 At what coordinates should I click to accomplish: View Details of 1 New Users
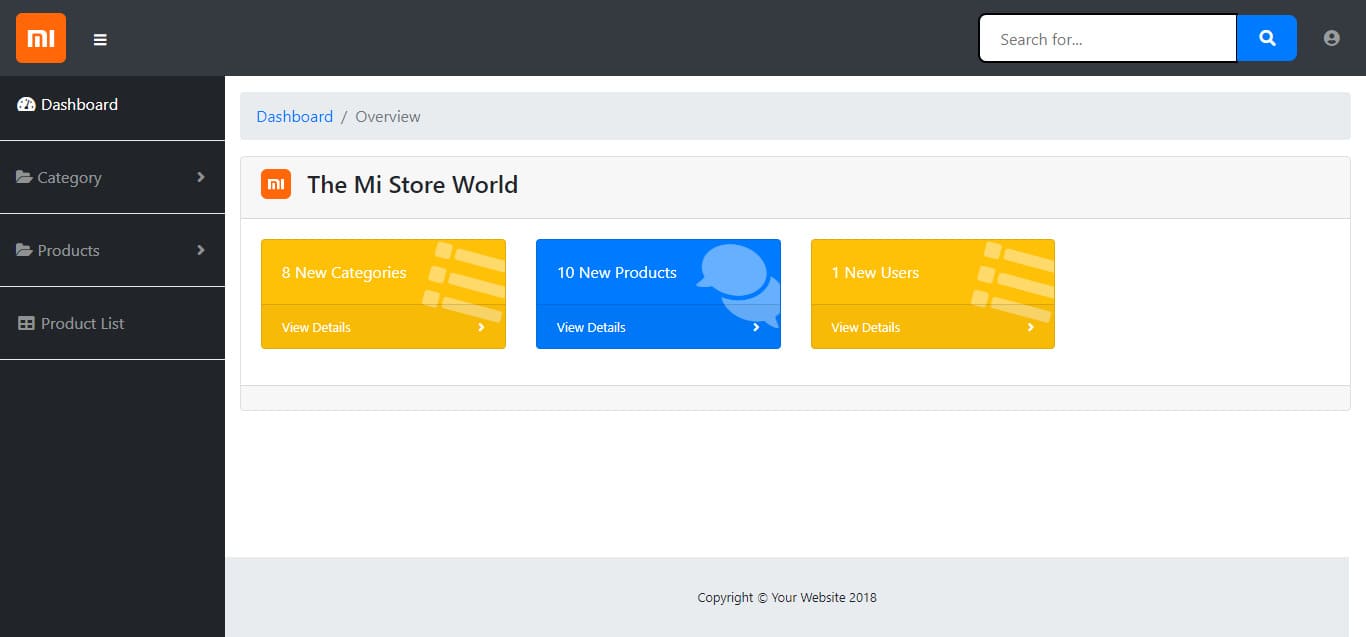[x=865, y=327]
